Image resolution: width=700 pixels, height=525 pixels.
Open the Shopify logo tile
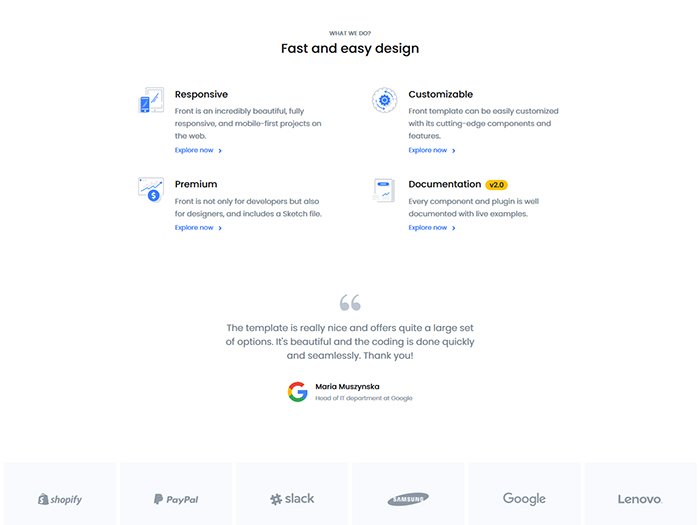pyautogui.click(x=60, y=498)
